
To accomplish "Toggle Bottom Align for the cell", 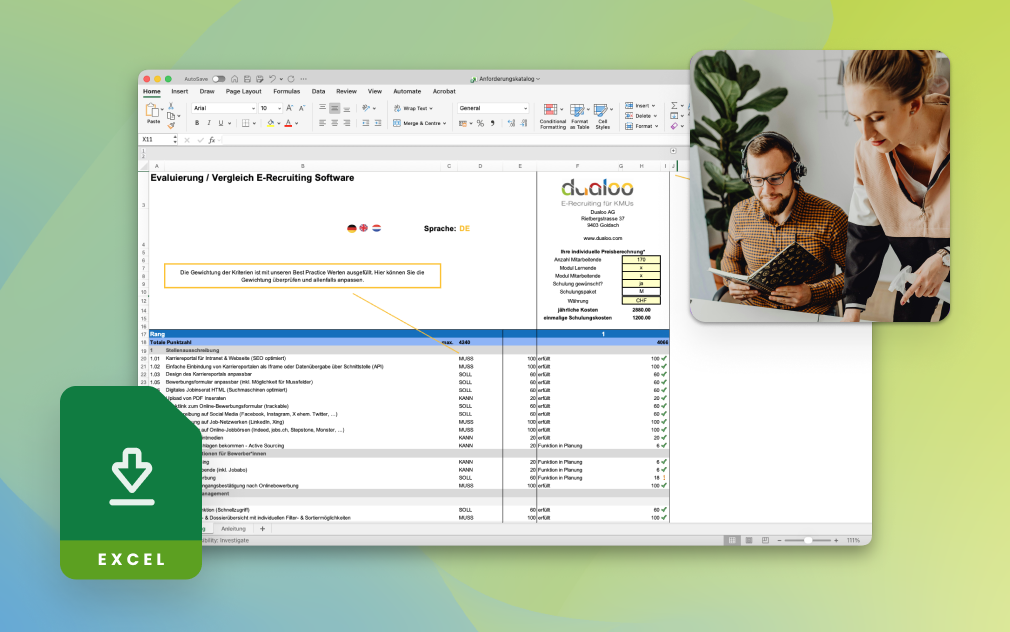I will click(347, 108).
